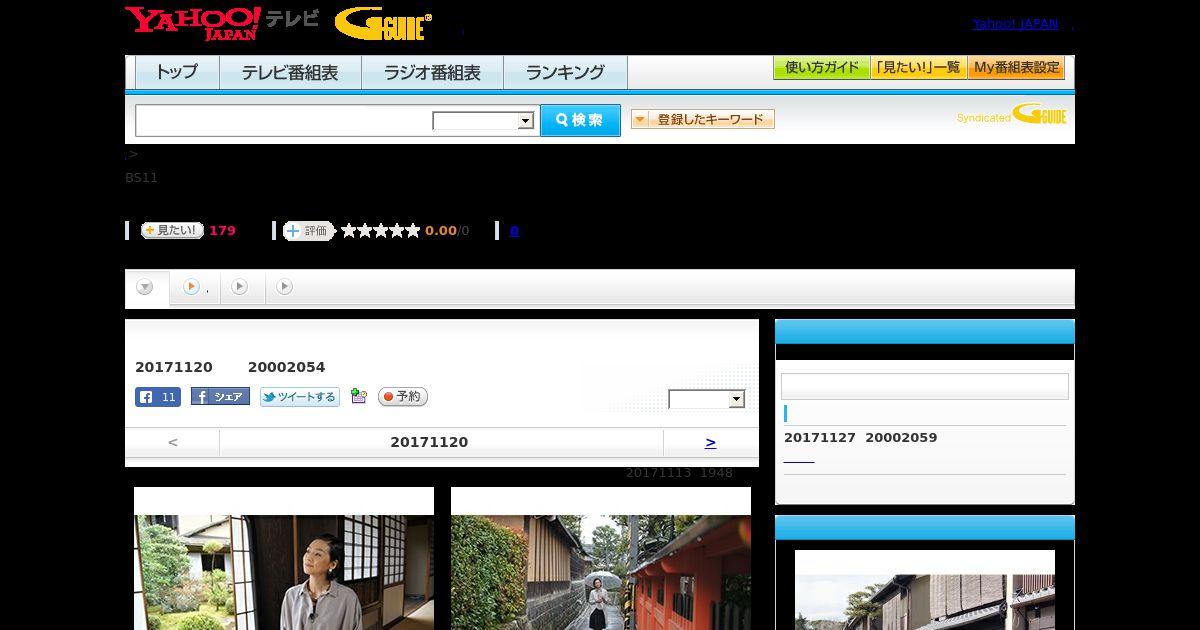The image size is (1200, 630).
Task: Go to the トップ tab
Action: click(x=177, y=73)
